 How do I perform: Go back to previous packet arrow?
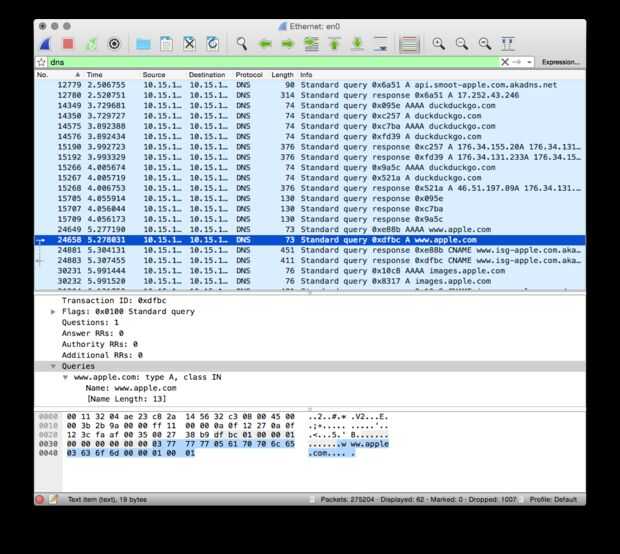tap(265, 43)
